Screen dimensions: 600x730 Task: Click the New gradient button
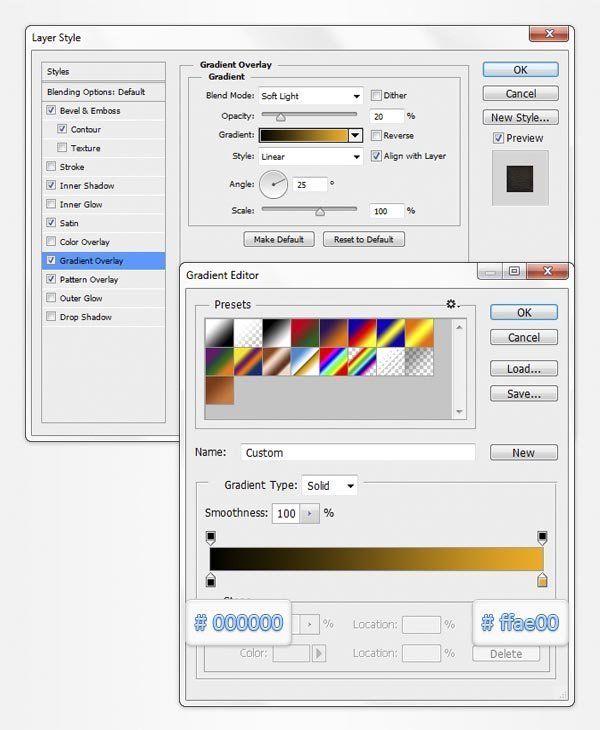tap(524, 453)
